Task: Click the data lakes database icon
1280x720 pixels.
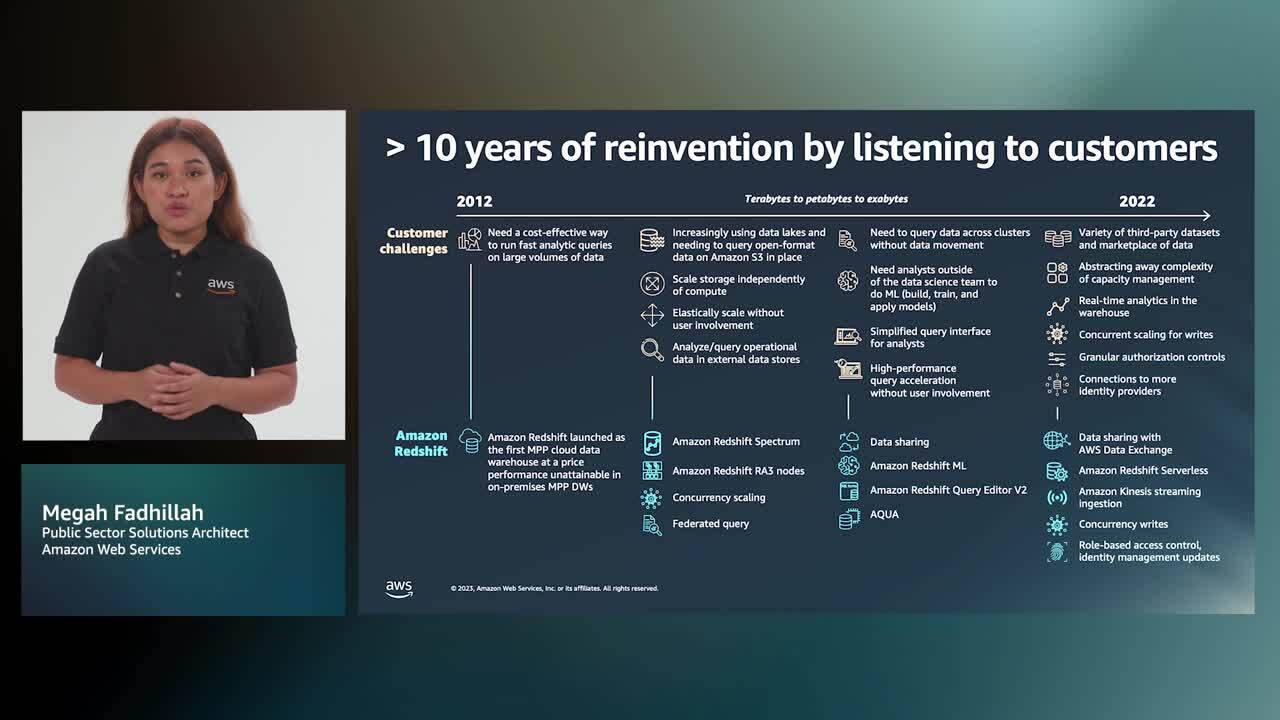Action: pyautogui.click(x=652, y=240)
